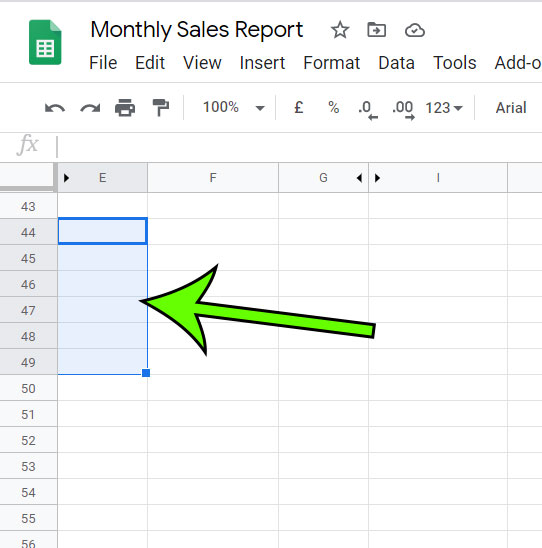
Task: Select the Paint format roller
Action: click(161, 108)
